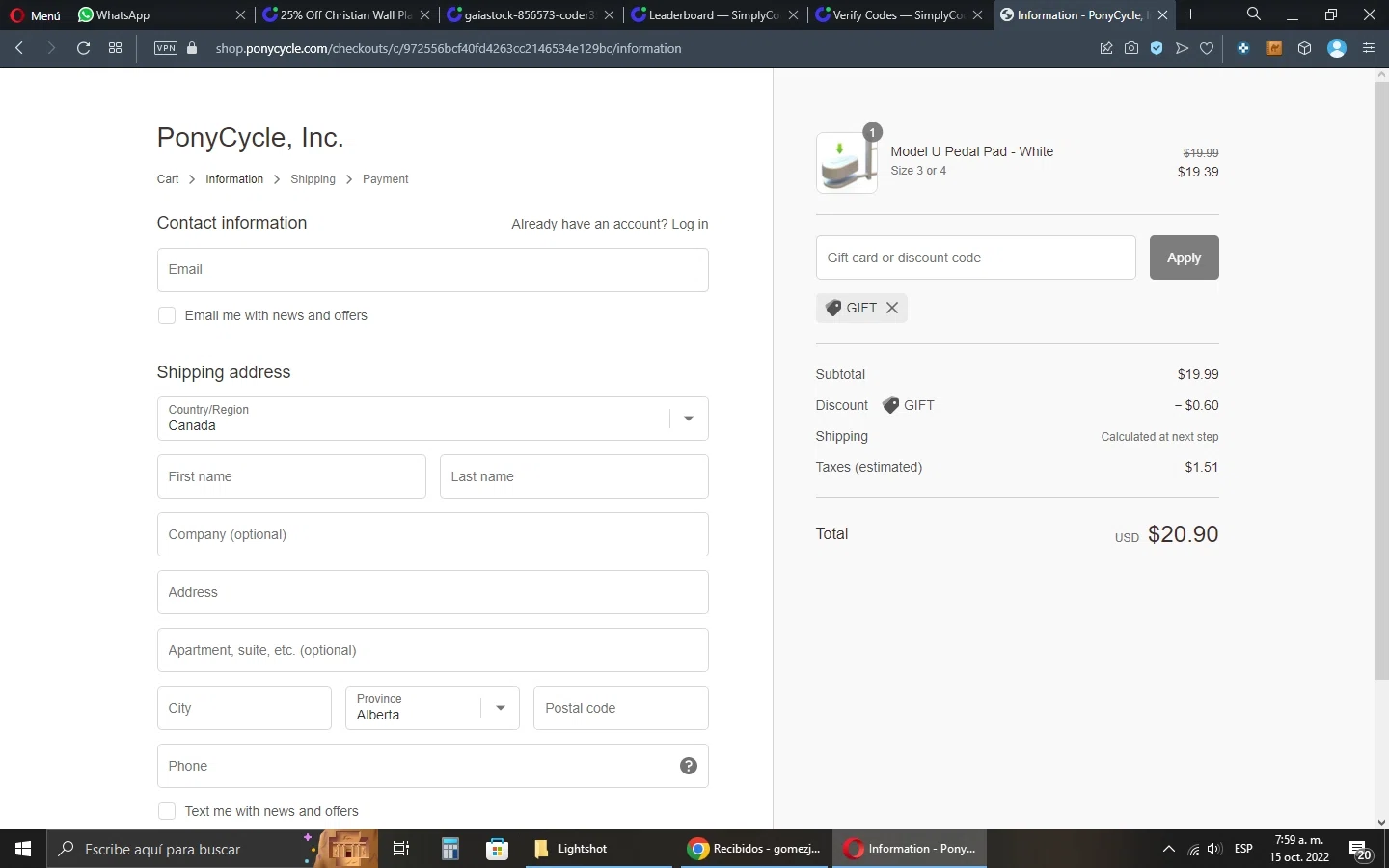The image size is (1389, 868).
Task: Switch to the Leaderboard — SimplyCodes tab
Action: [712, 14]
